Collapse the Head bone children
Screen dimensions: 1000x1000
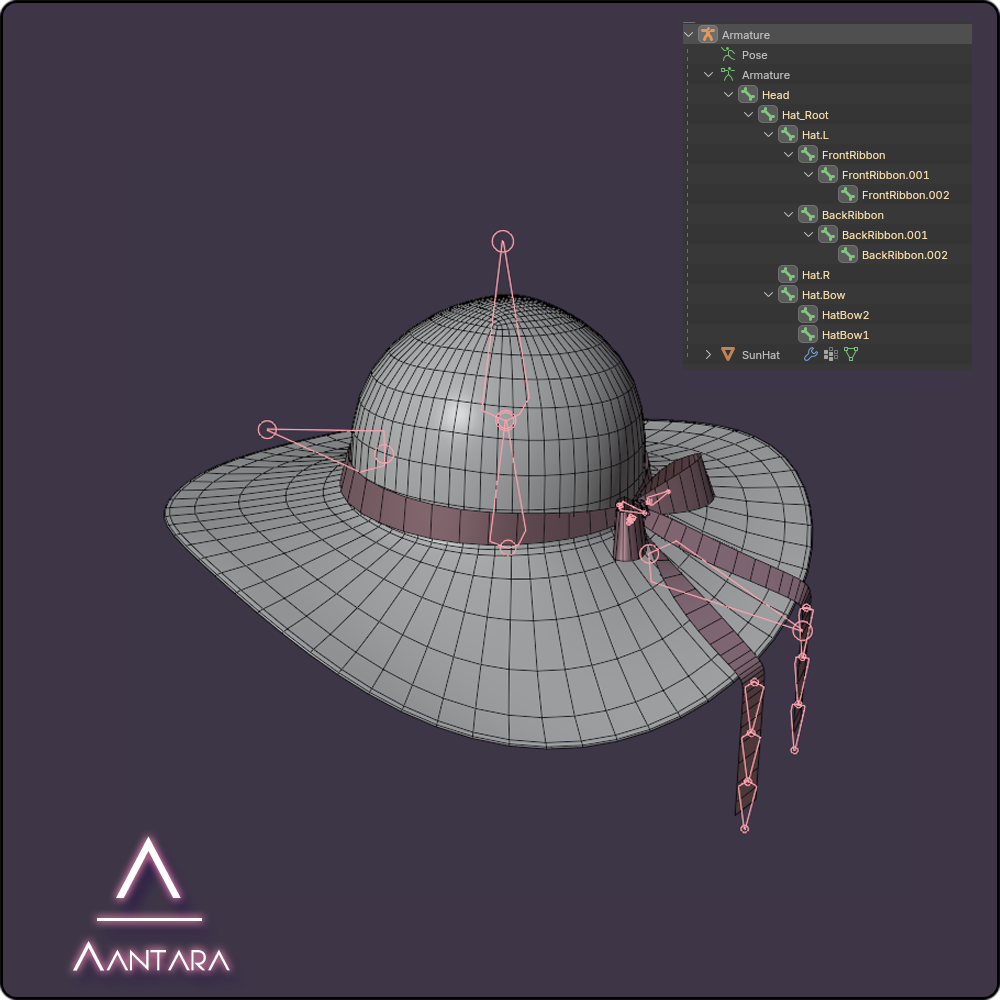point(728,94)
